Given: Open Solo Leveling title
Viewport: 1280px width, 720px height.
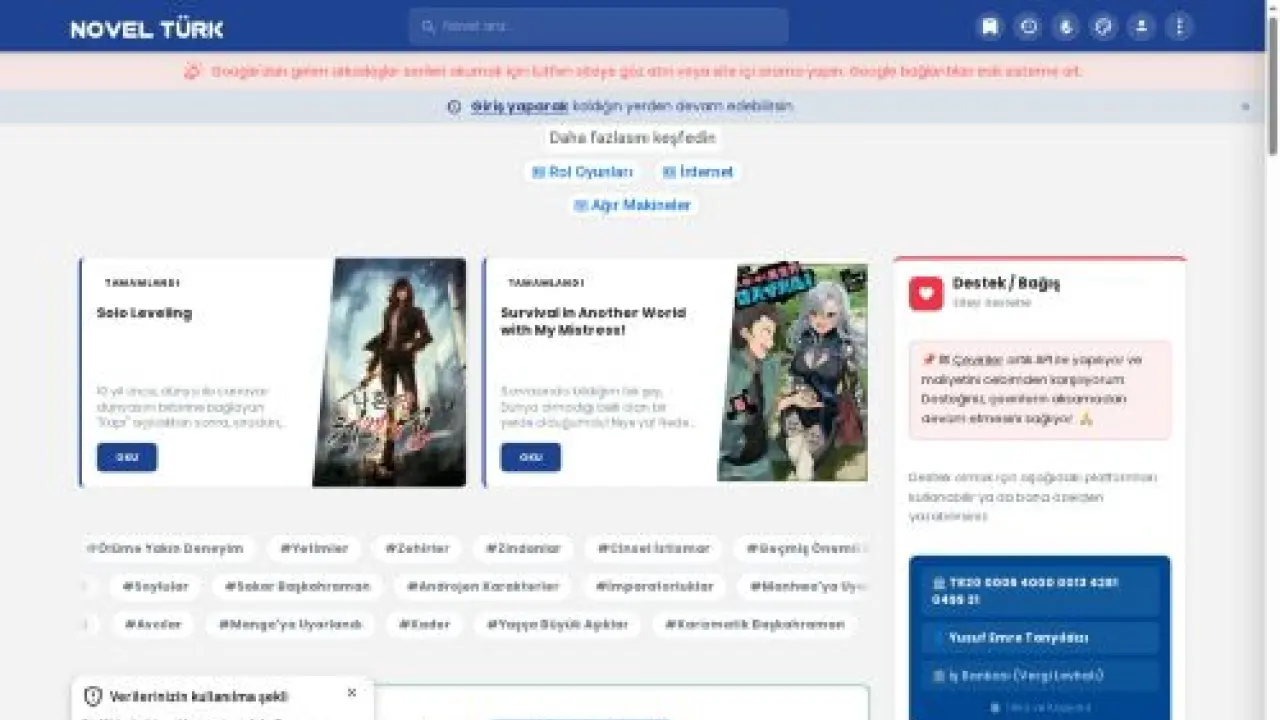Looking at the screenshot, I should click(144, 313).
